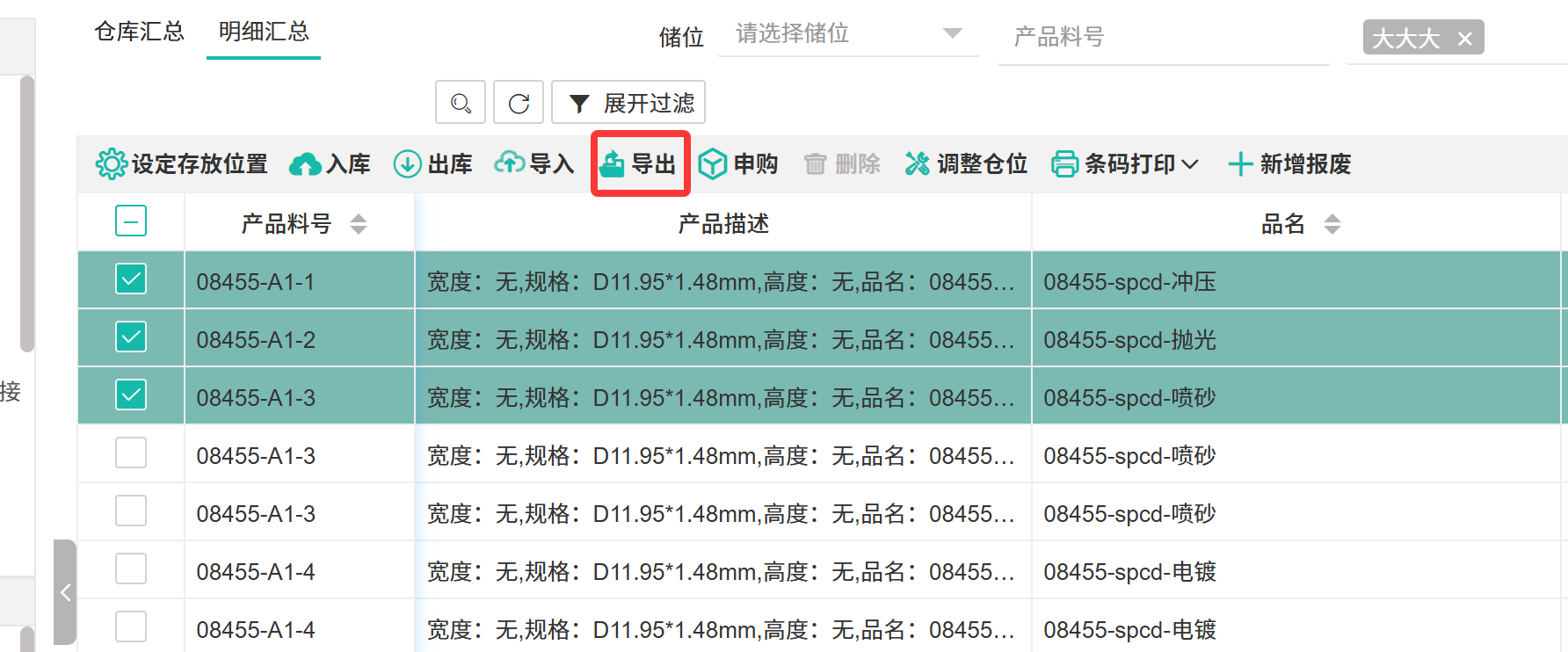Click the 入库 cloud icon
This screenshot has width=1568, height=652.
click(305, 164)
